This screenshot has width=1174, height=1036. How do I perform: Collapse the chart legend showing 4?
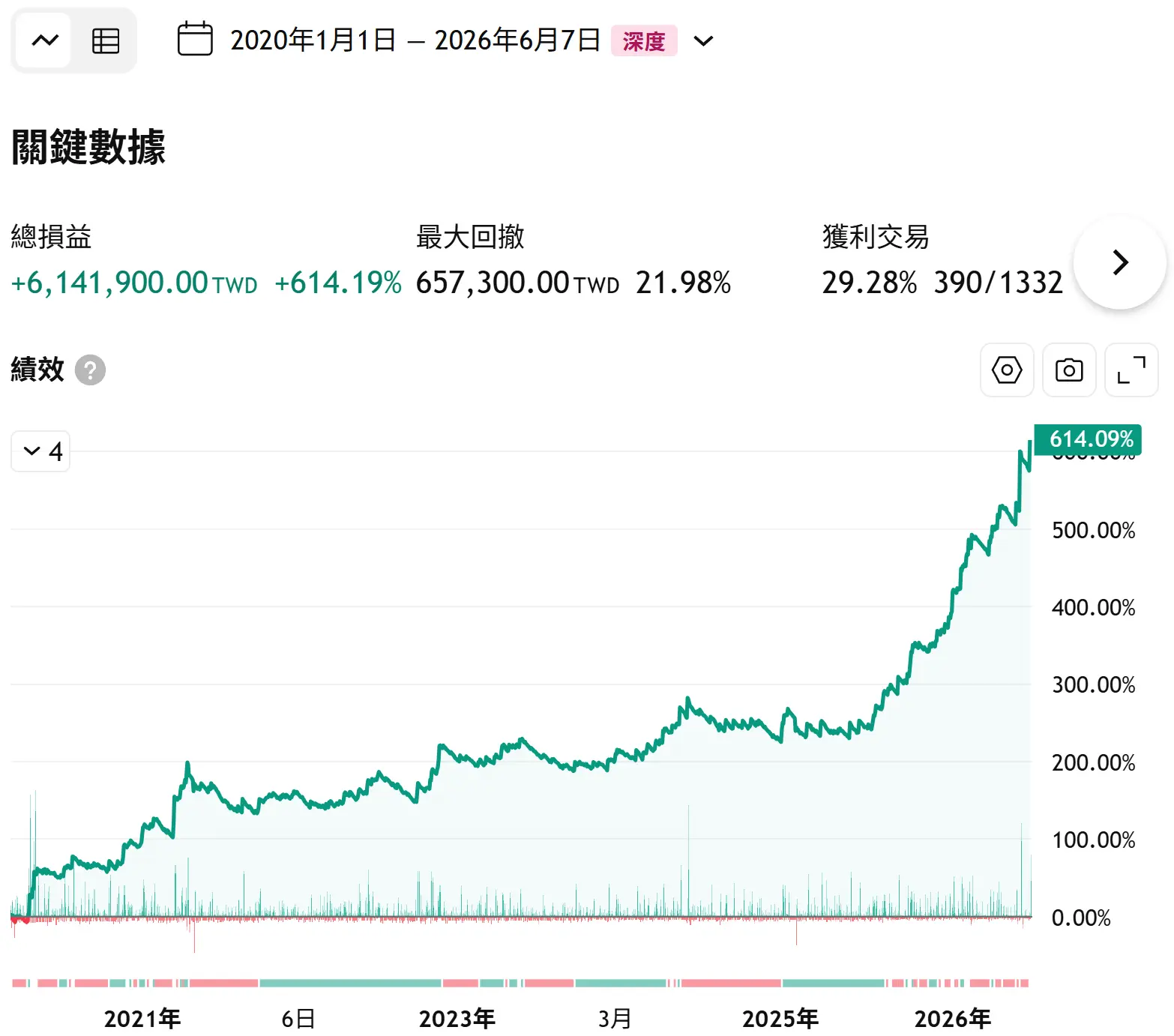40,451
